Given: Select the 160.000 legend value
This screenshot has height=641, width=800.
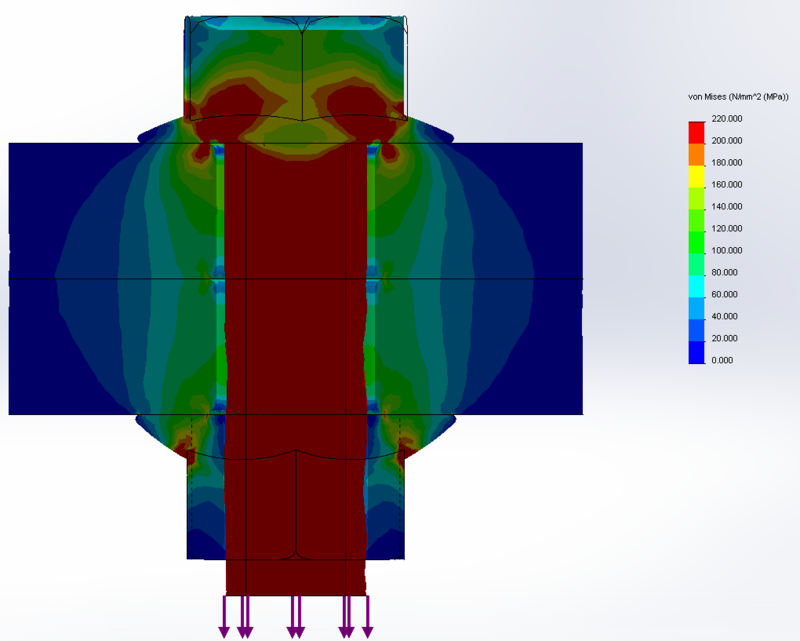Looking at the screenshot, I should pos(727,185).
